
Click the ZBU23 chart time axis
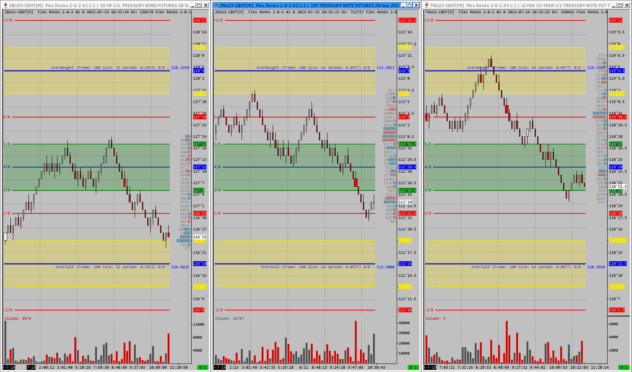tap(97, 367)
